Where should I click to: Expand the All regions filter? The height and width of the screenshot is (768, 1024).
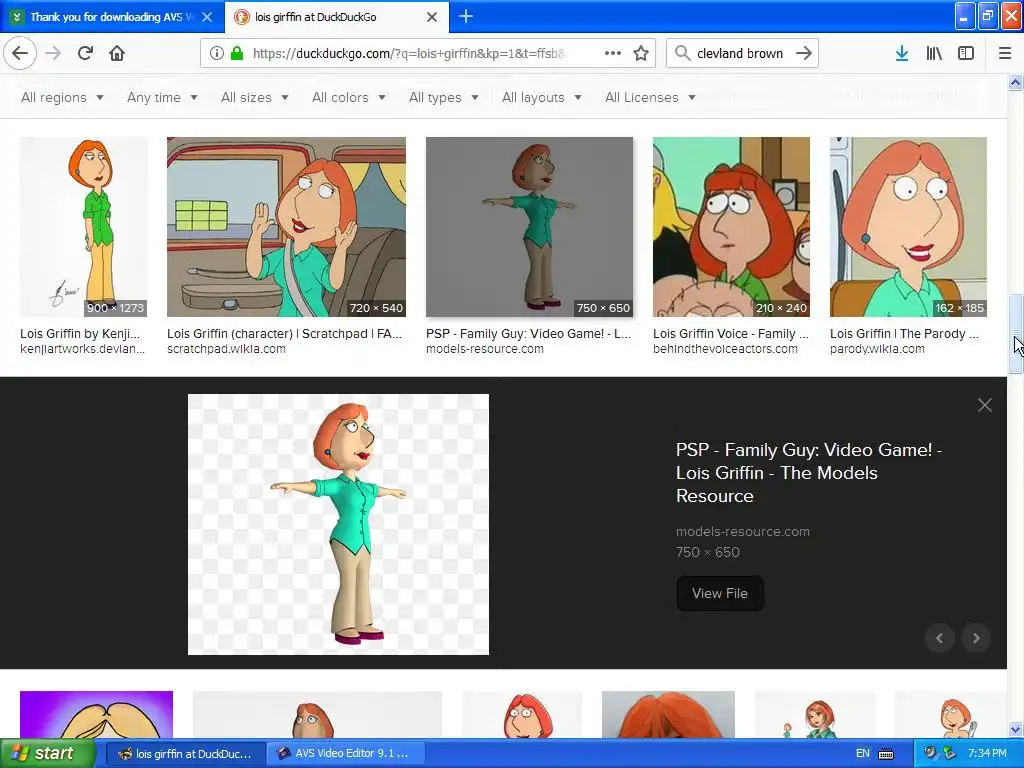[x=62, y=97]
